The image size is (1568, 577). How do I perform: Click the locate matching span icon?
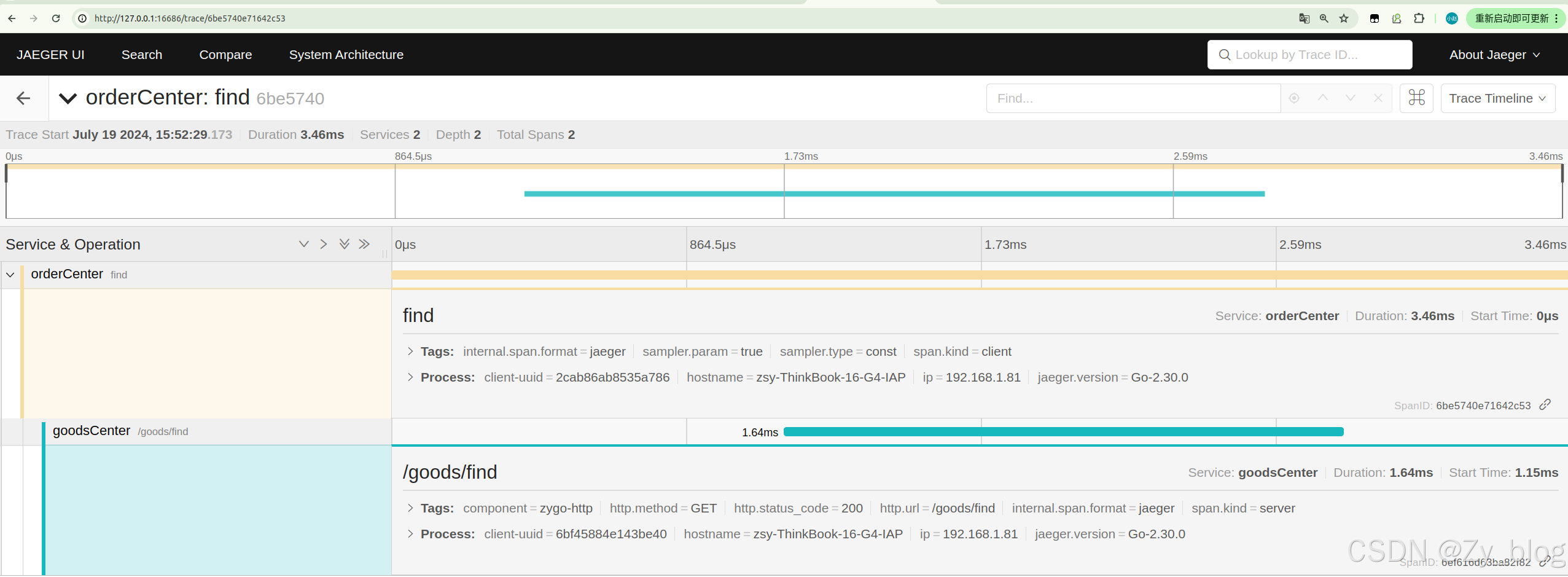pyautogui.click(x=1294, y=98)
